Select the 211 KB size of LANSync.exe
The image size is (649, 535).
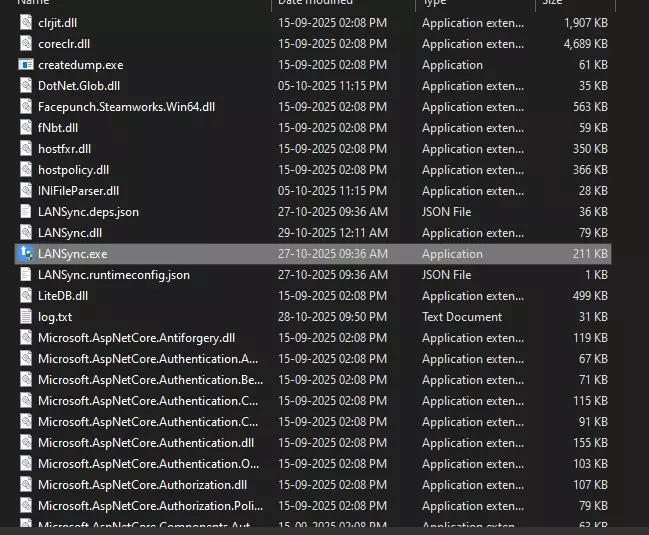point(590,254)
